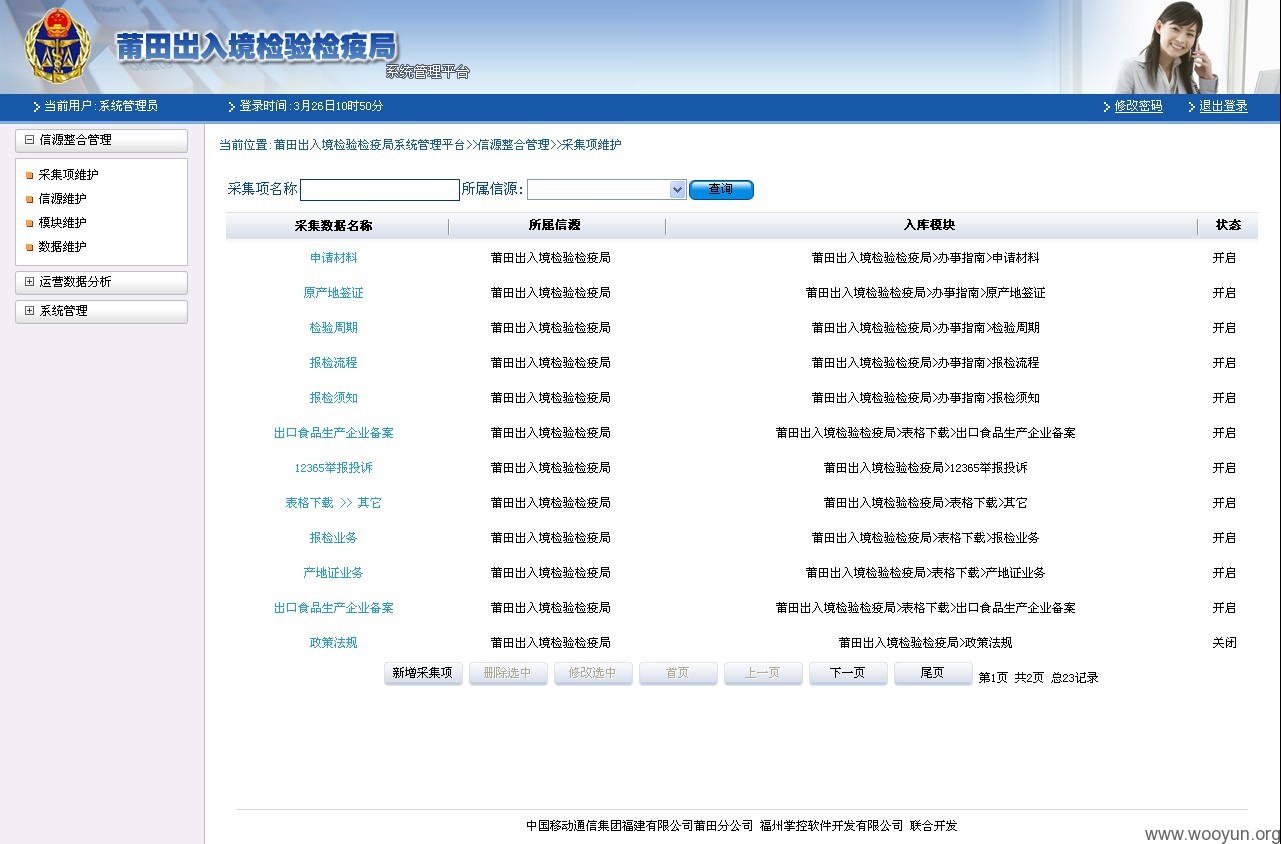Click module path ending in 检验周期

(925, 328)
